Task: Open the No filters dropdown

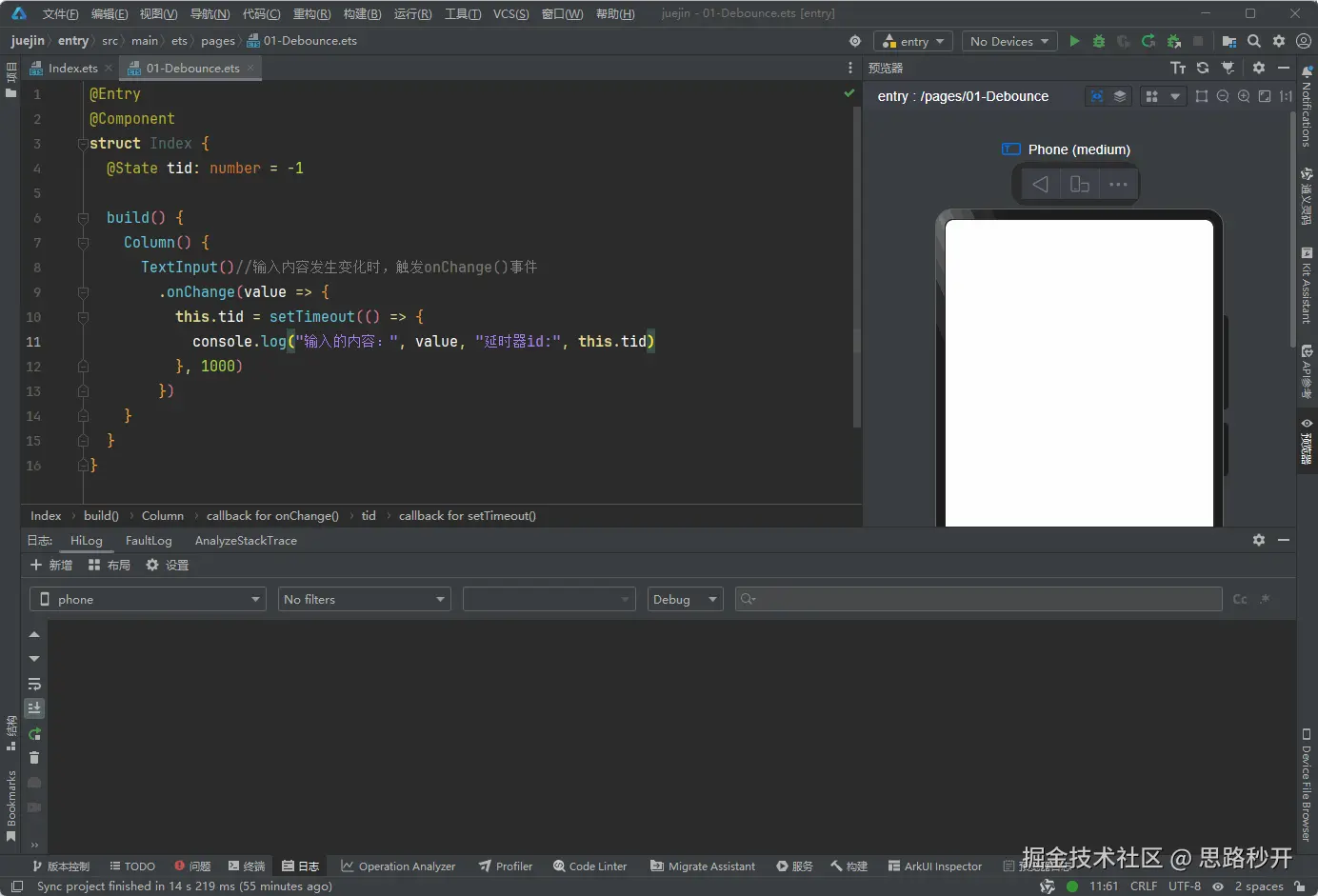Action: 364,599
